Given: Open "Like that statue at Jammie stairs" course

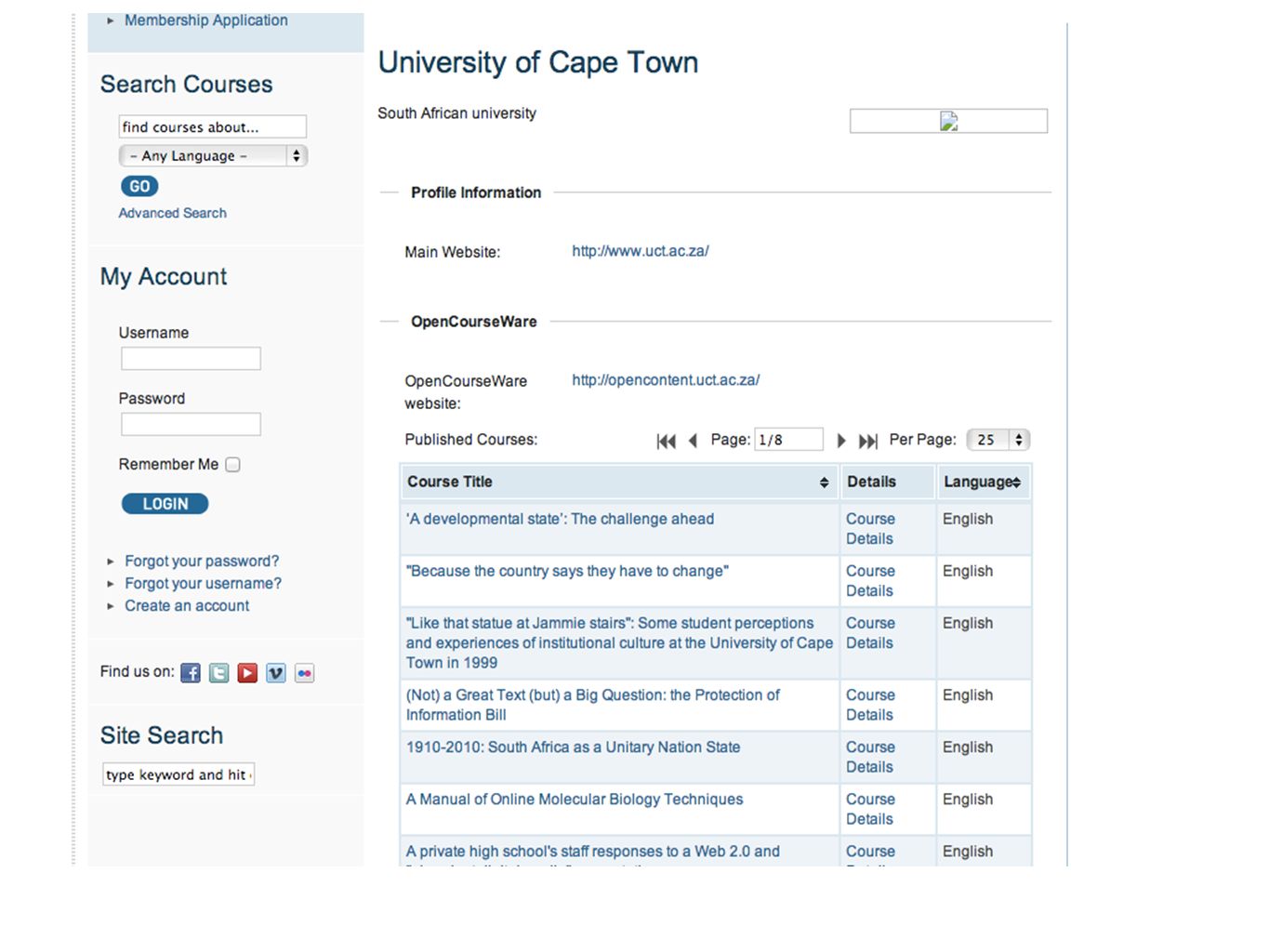Looking at the screenshot, I should pos(619,642).
